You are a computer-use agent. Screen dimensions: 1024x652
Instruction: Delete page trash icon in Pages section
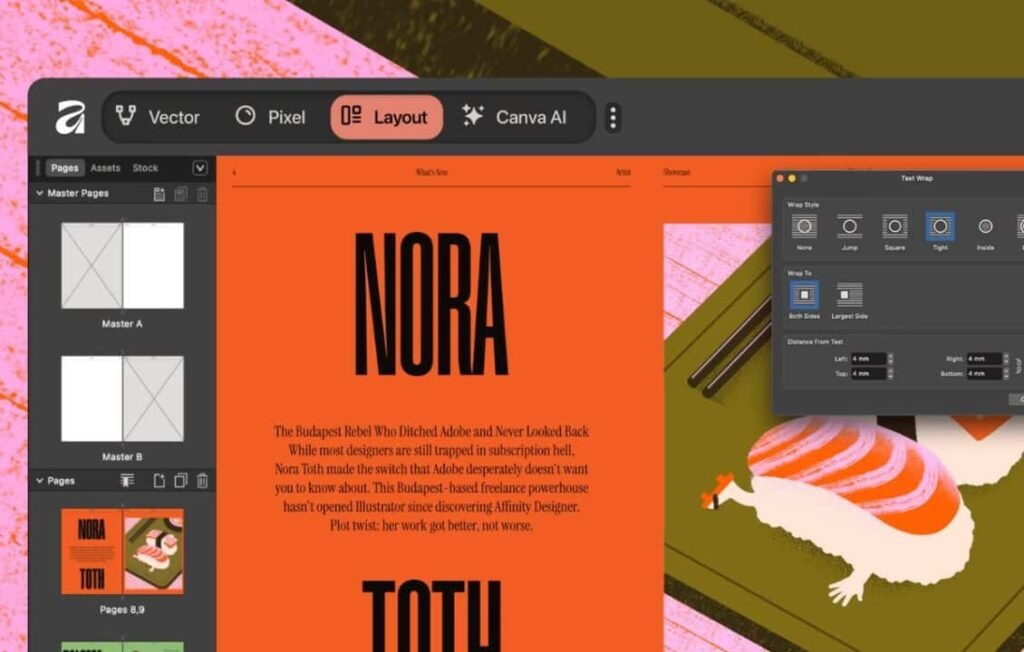(x=202, y=481)
